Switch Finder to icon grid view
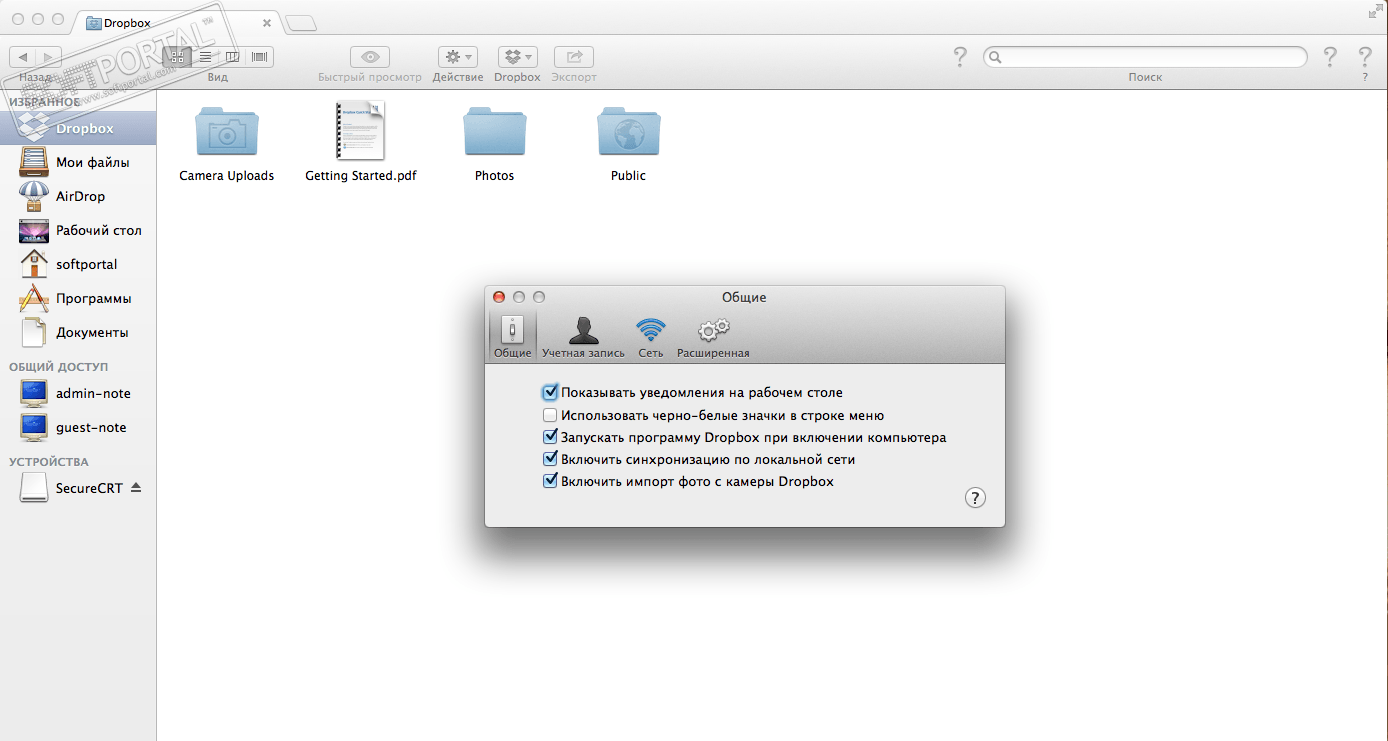Image resolution: width=1388 pixels, height=741 pixels. tap(177, 57)
